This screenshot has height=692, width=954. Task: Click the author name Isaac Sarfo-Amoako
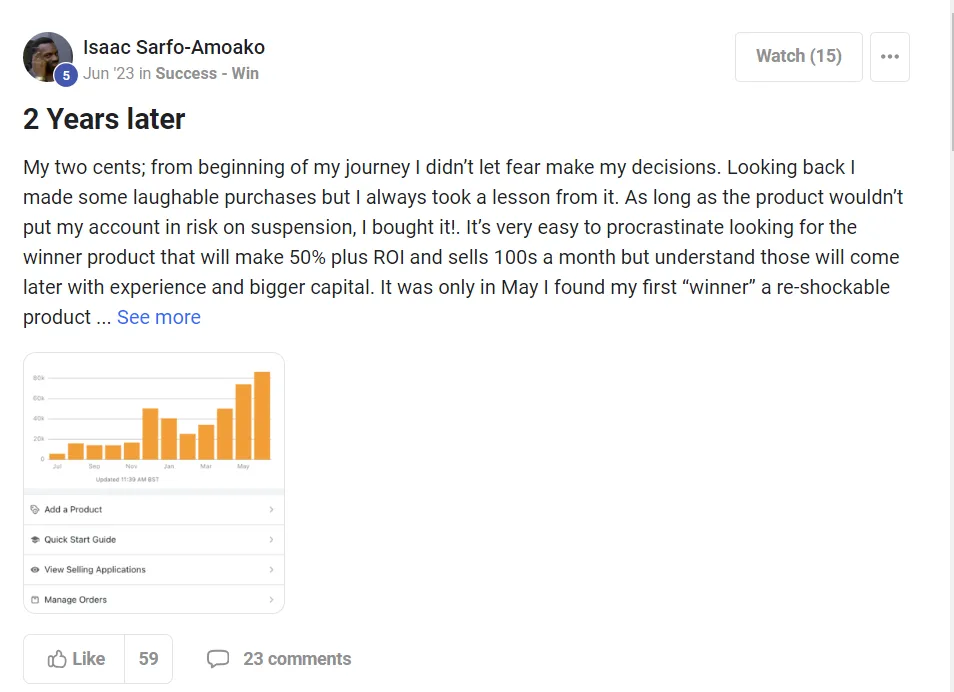174,47
